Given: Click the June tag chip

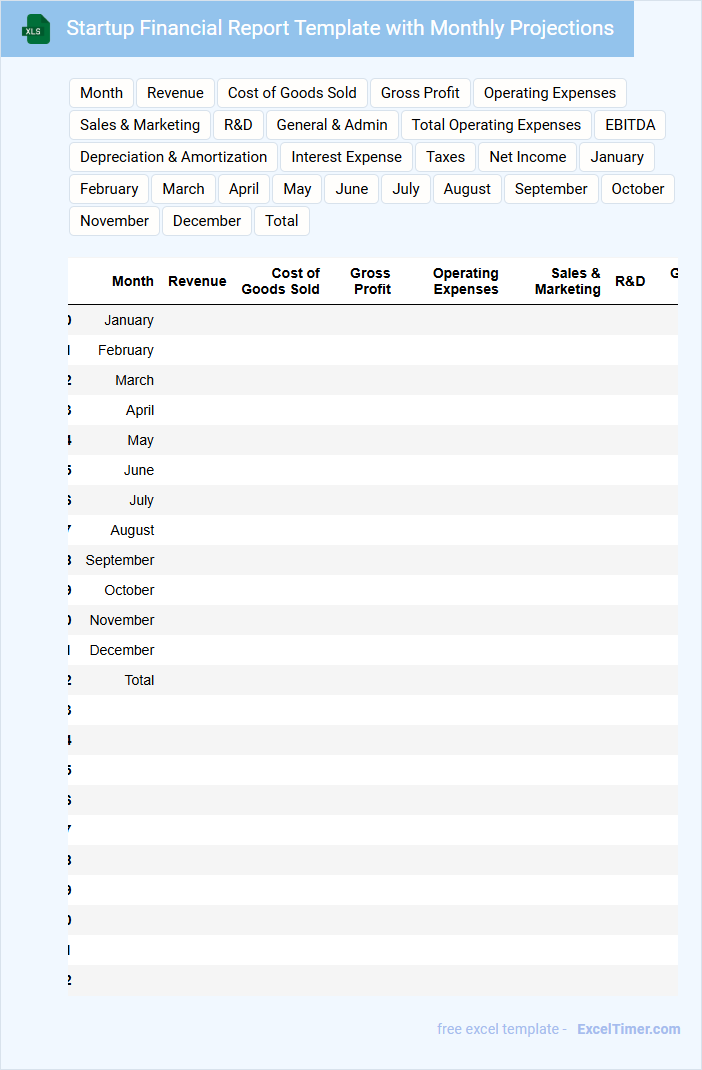Looking at the screenshot, I should (351, 189).
